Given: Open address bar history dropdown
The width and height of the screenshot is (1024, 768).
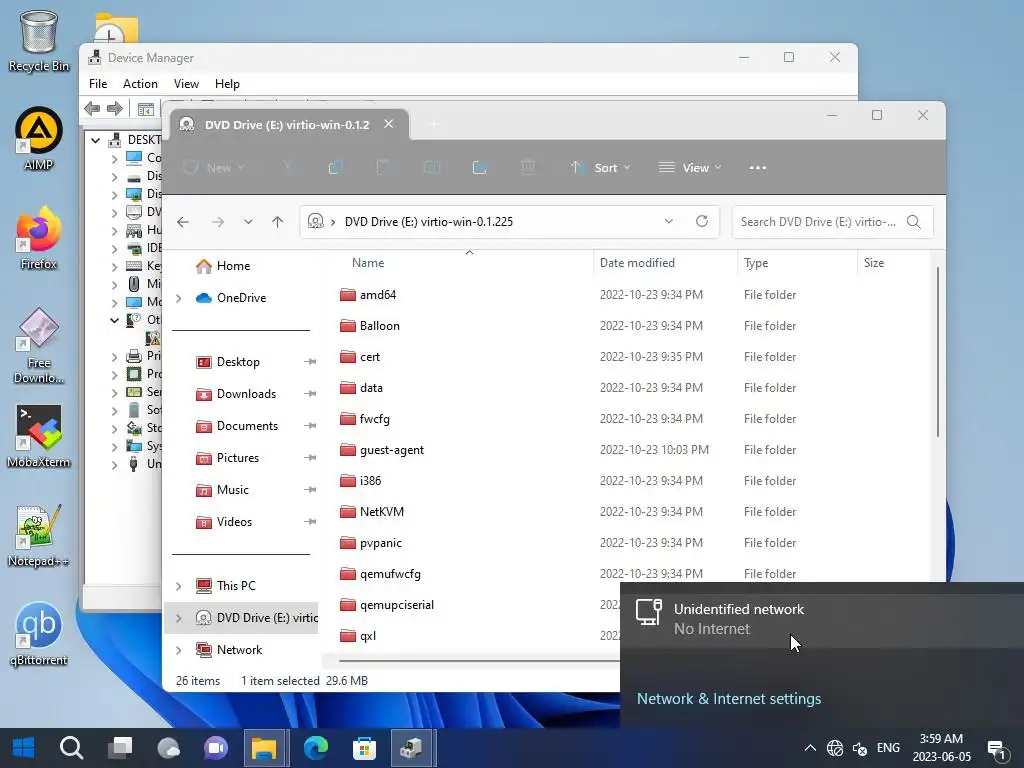Looking at the screenshot, I should [x=669, y=221].
